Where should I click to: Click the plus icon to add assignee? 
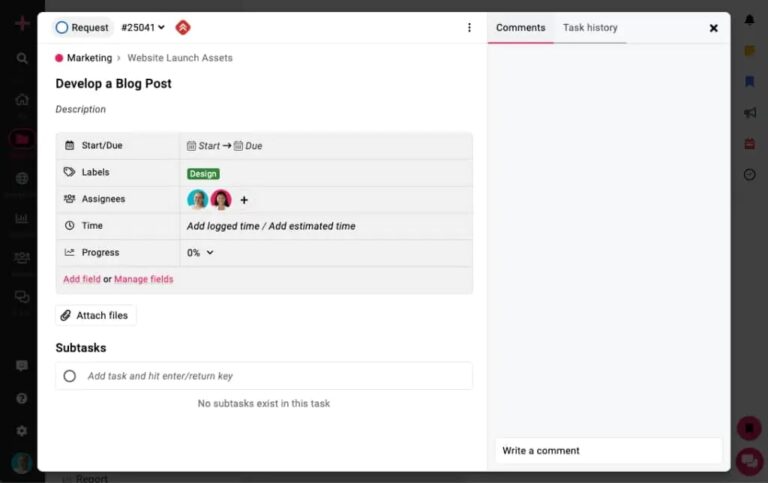[x=244, y=200]
